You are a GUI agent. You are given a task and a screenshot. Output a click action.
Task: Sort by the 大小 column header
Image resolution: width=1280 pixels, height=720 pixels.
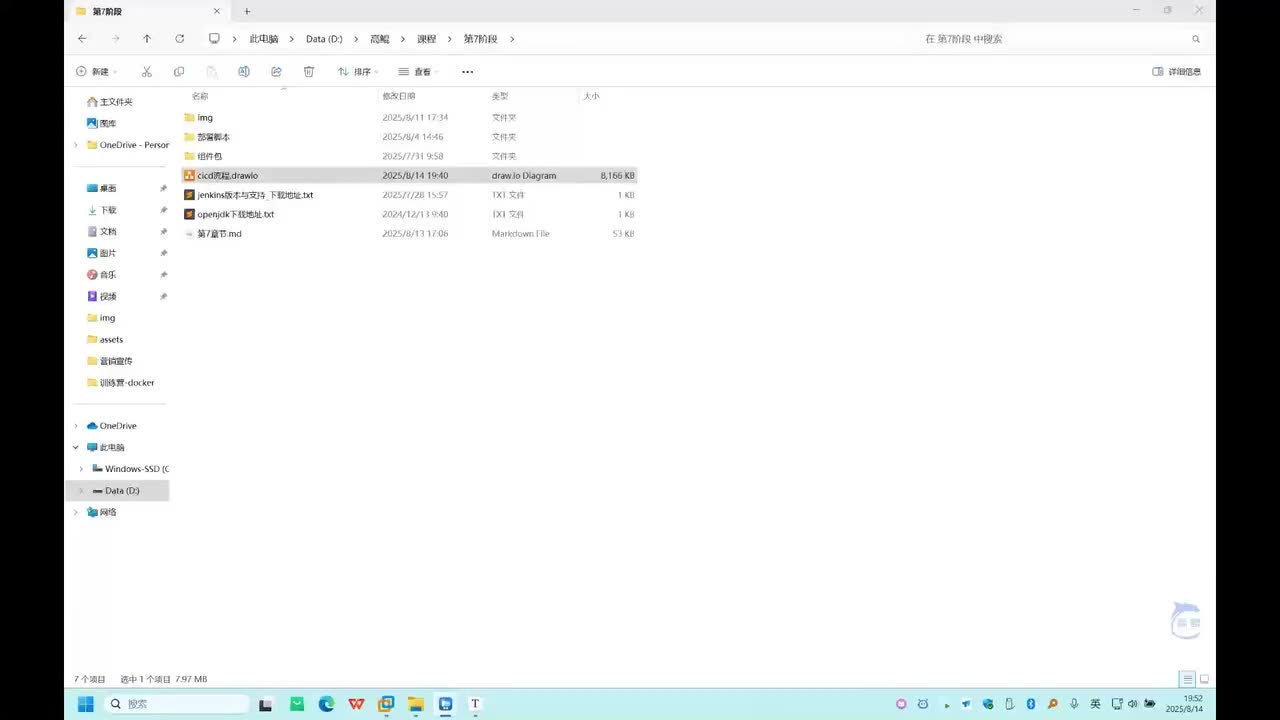point(591,96)
